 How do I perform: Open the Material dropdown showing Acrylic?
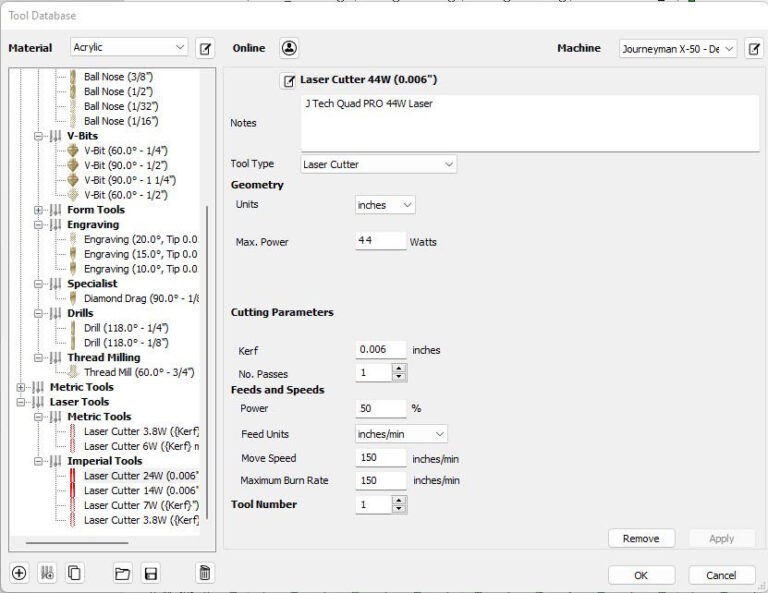pyautogui.click(x=129, y=48)
